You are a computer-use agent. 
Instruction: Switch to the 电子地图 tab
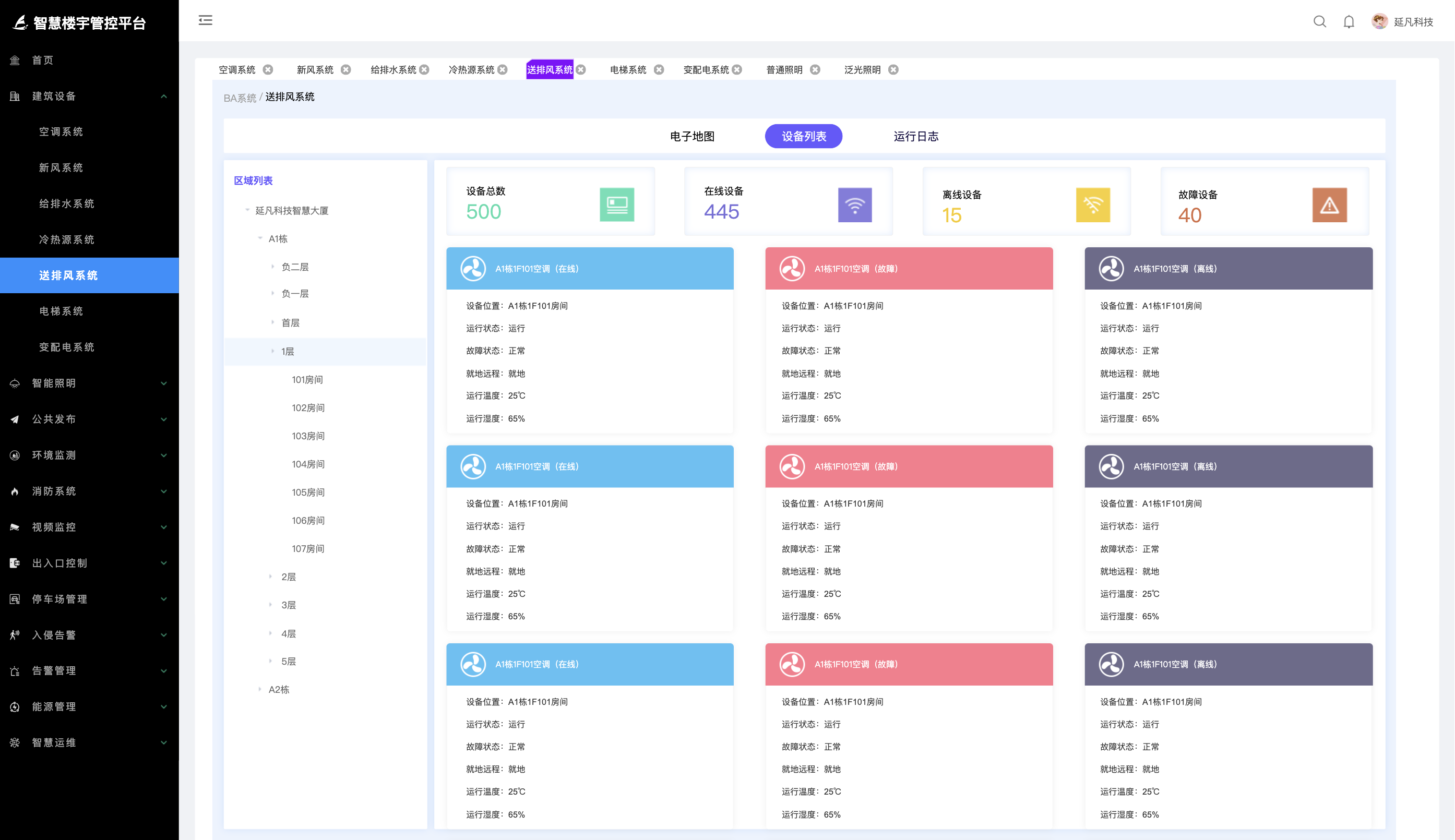[x=691, y=136]
